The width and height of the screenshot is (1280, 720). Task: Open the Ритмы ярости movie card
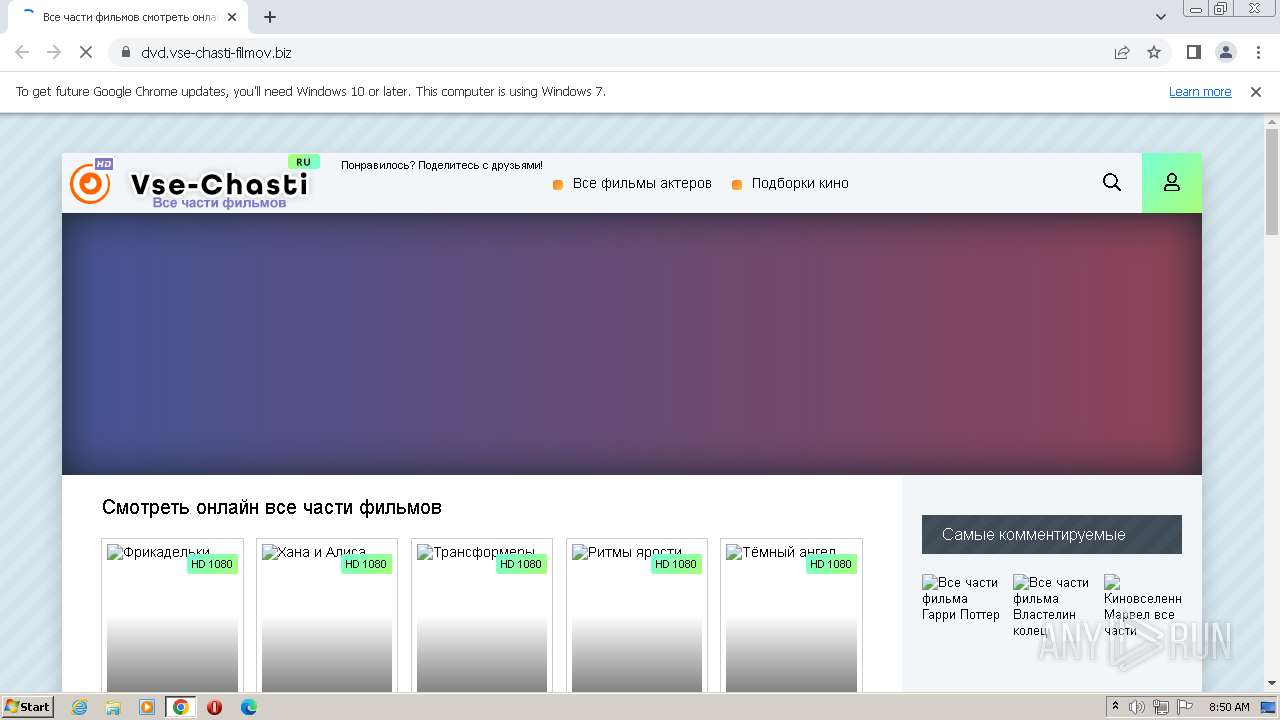pyautogui.click(x=637, y=617)
